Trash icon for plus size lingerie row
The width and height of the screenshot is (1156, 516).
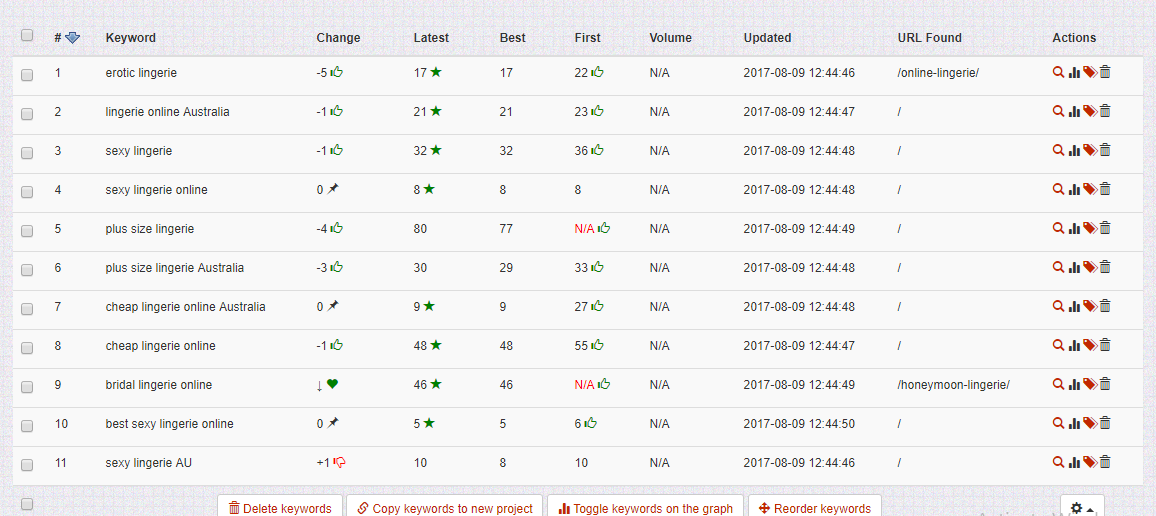pyautogui.click(x=1105, y=229)
